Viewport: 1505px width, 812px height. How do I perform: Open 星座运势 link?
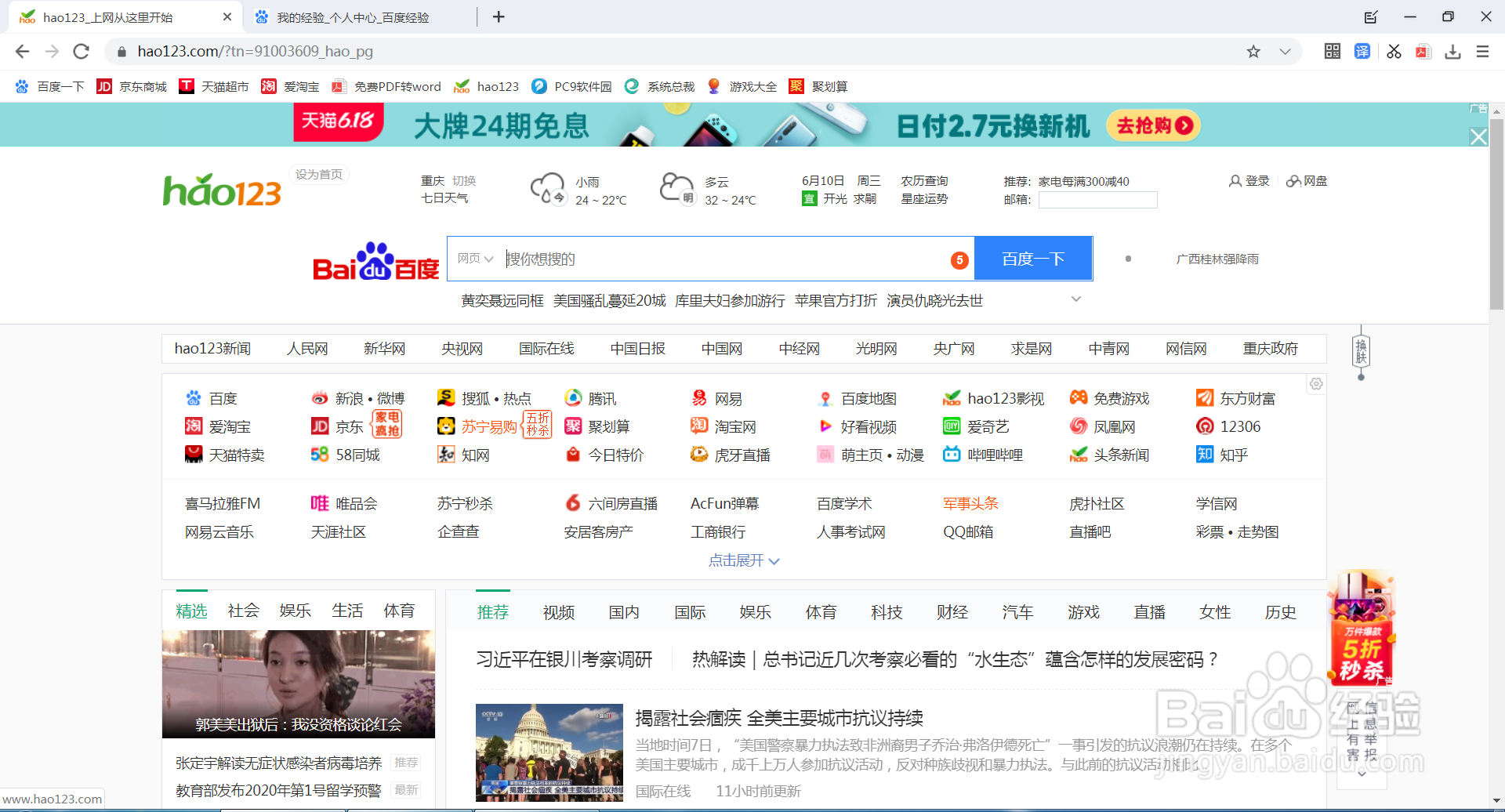click(924, 199)
